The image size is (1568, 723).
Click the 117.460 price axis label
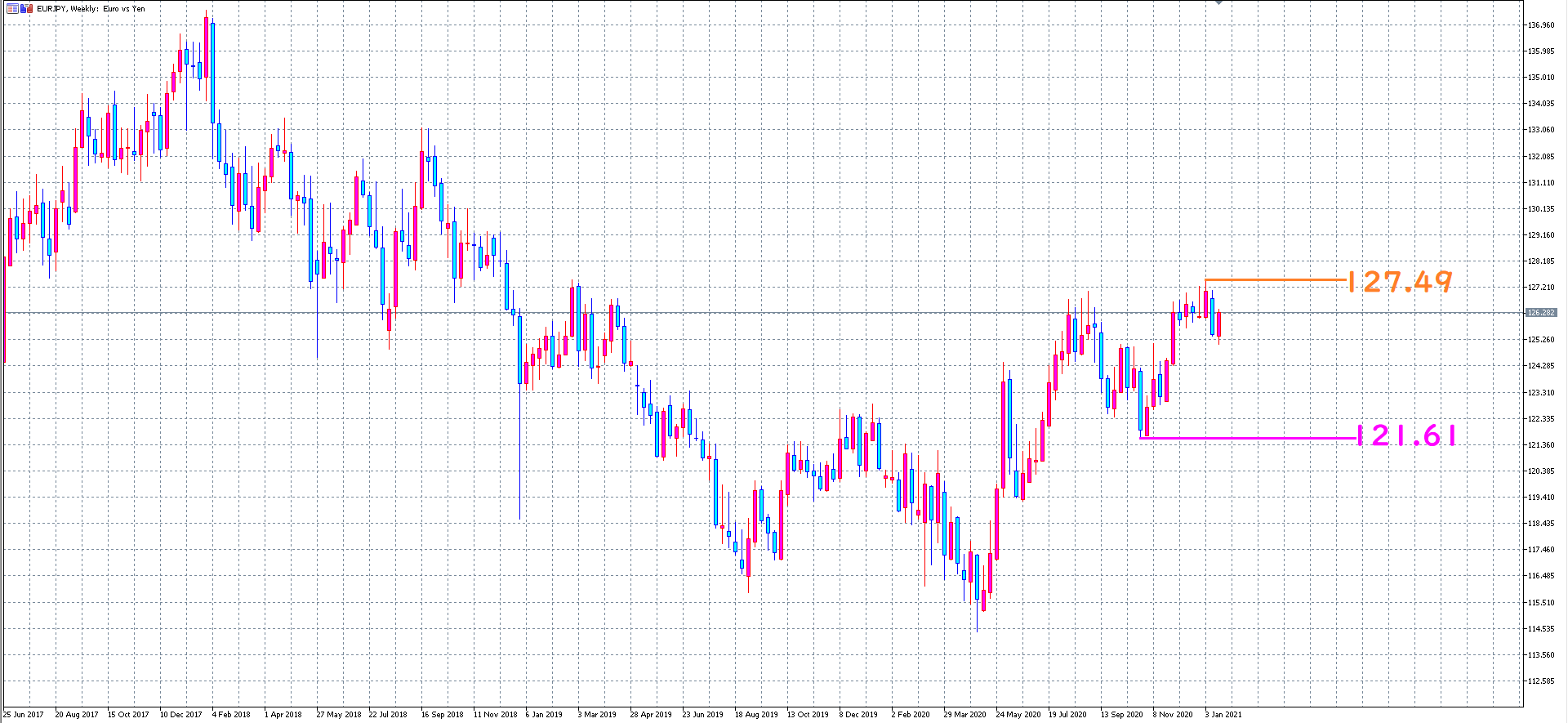click(1541, 550)
